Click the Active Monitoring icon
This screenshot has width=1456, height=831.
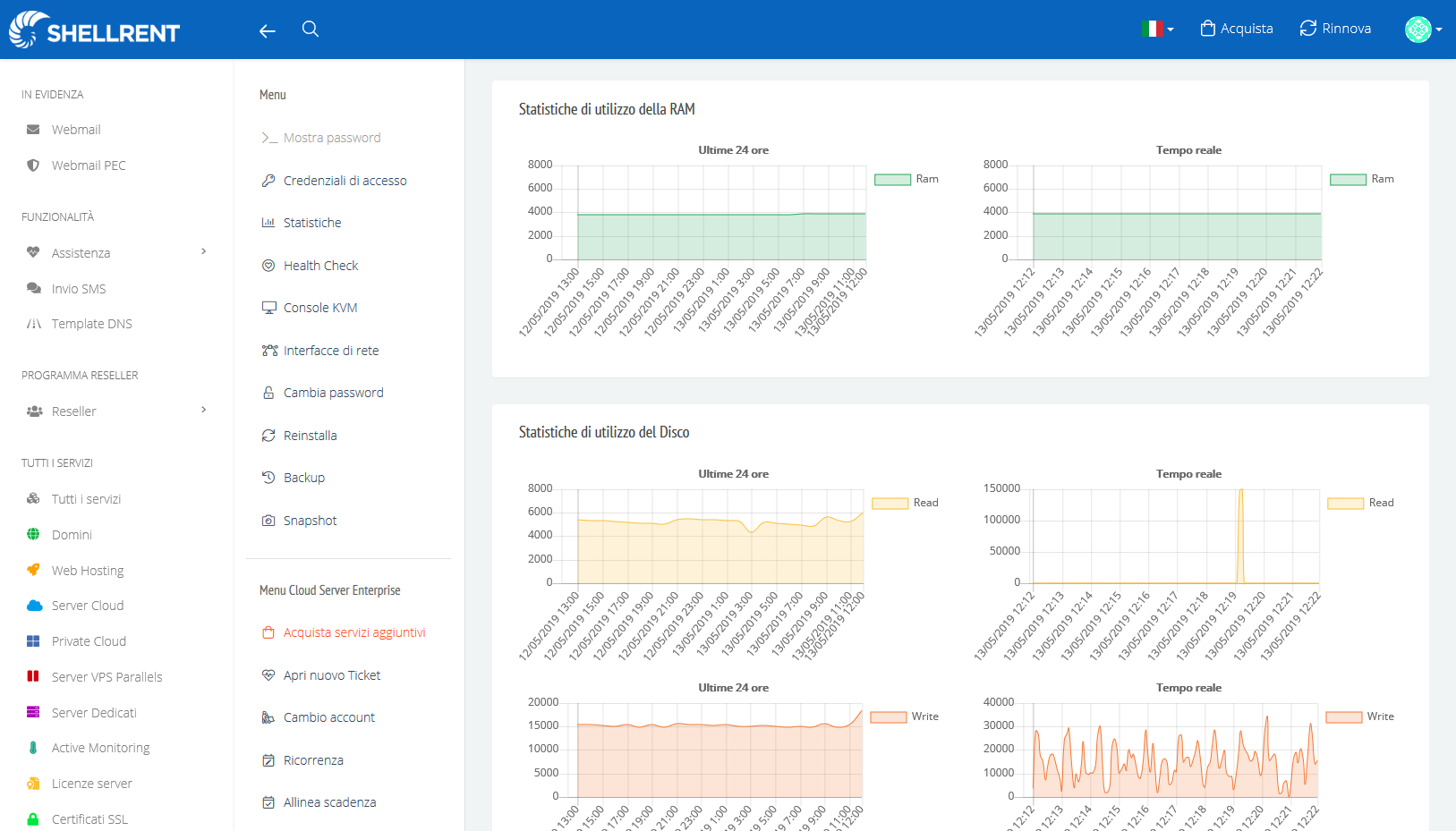click(x=33, y=748)
